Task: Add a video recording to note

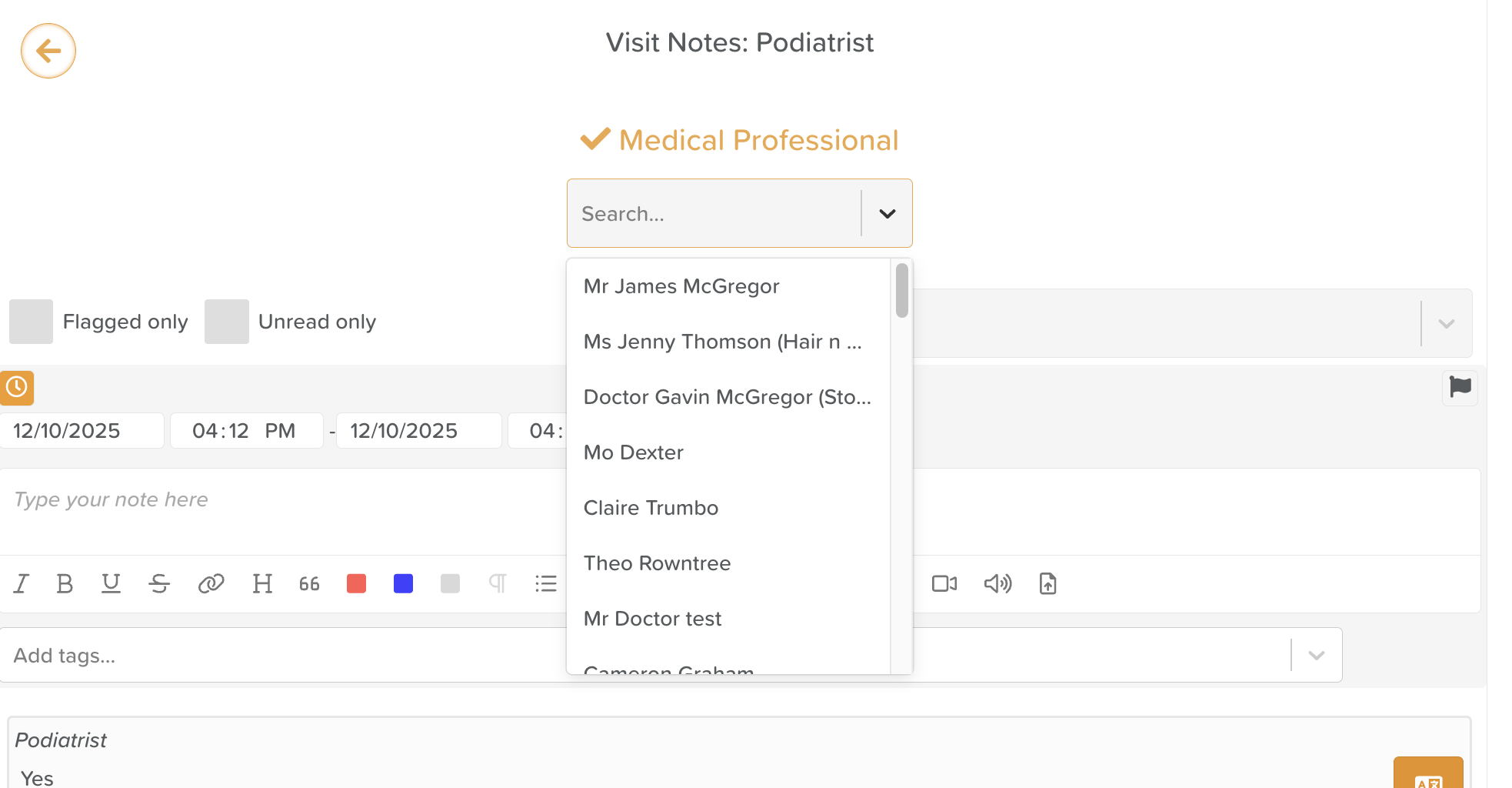Action: 944,584
